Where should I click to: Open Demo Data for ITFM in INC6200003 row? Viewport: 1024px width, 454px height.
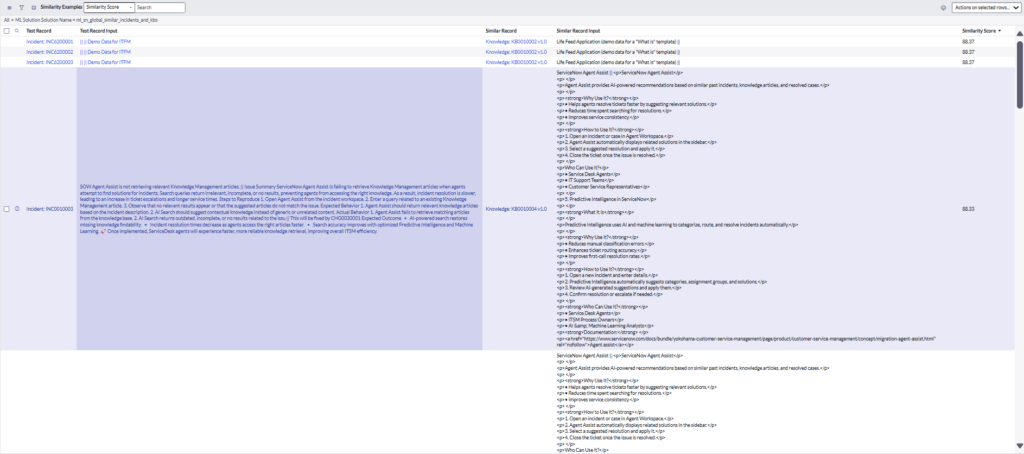[x=105, y=62]
